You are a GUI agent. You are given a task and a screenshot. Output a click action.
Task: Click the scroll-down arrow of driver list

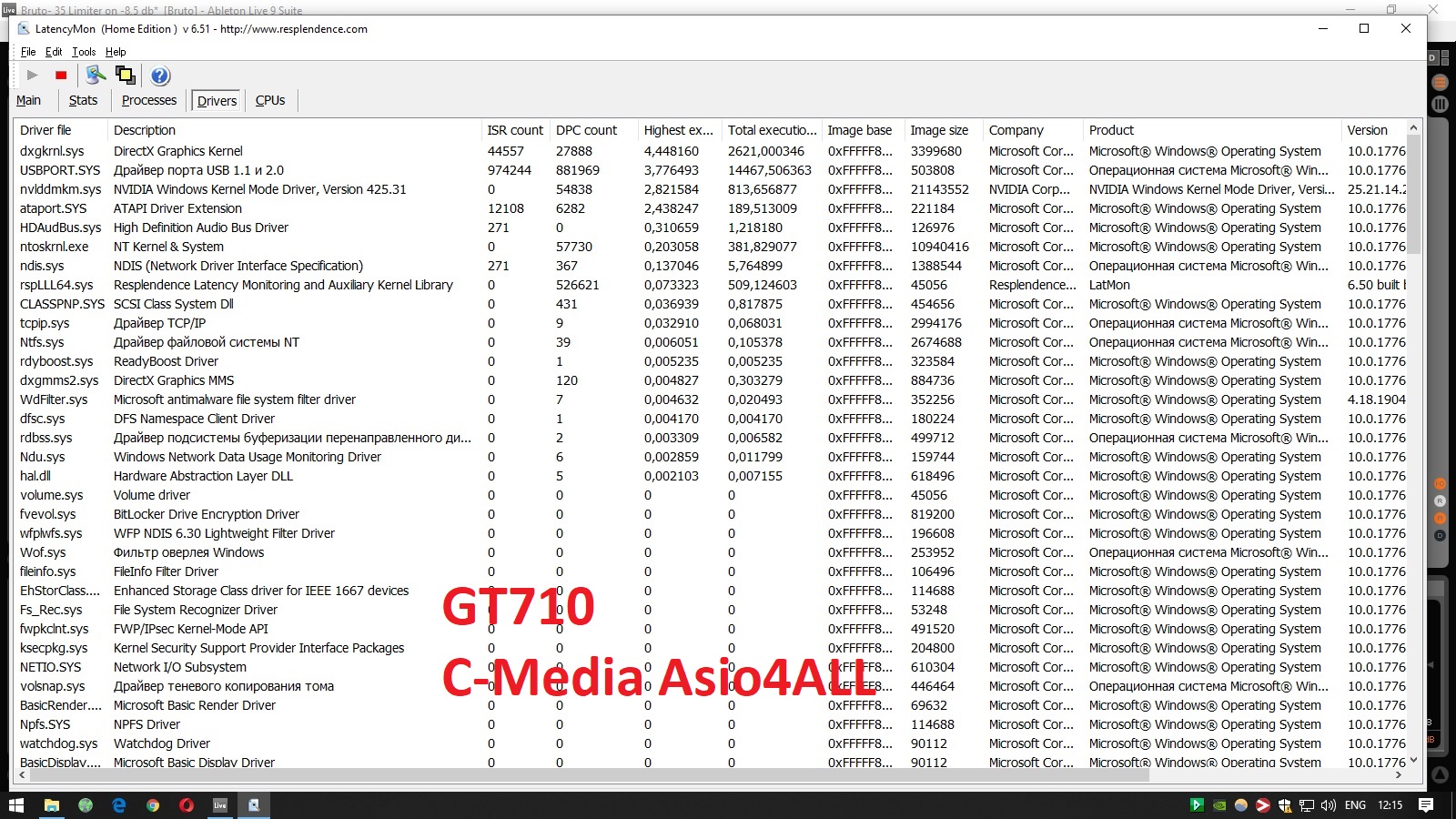pyautogui.click(x=1413, y=761)
